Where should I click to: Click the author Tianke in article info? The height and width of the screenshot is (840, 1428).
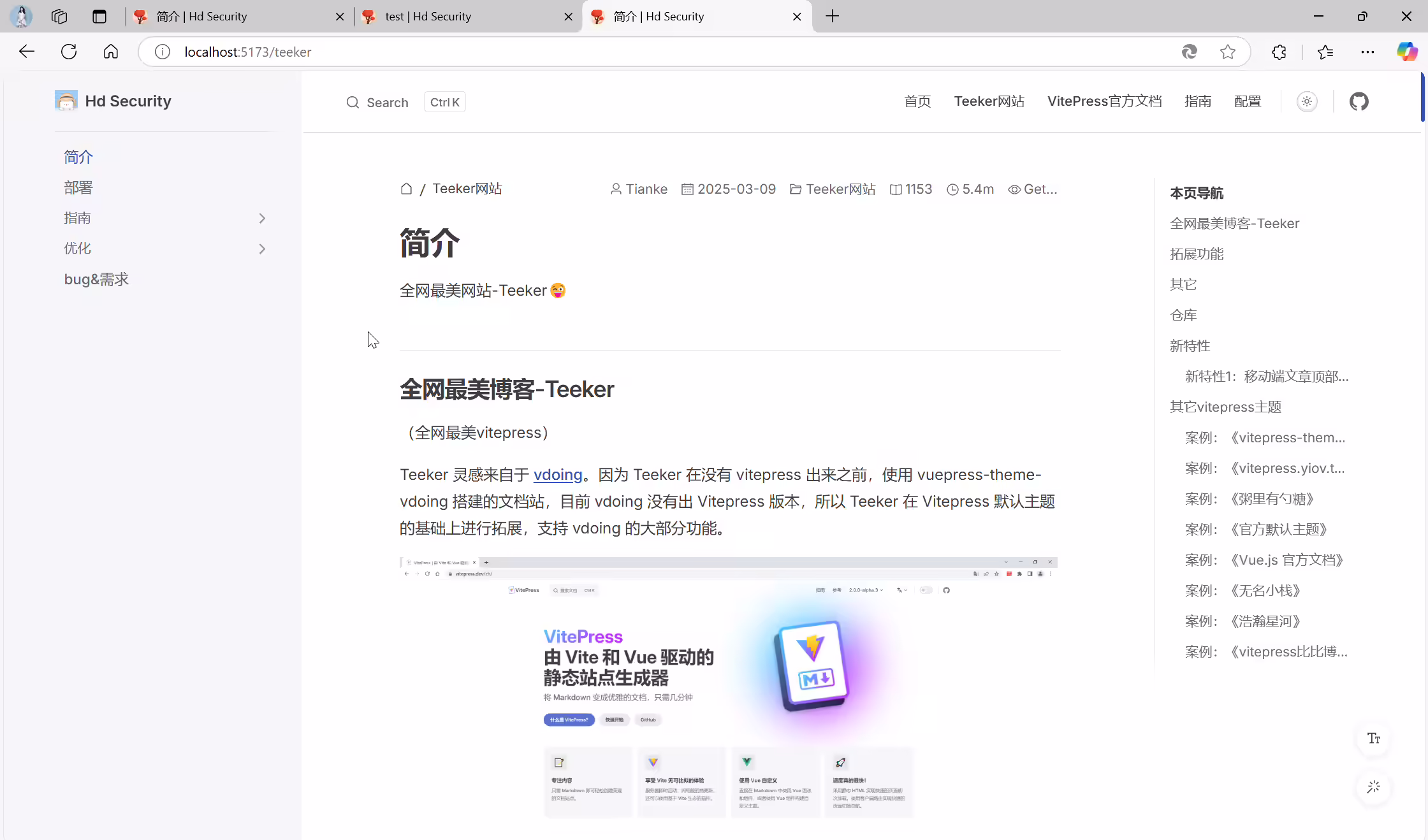[x=639, y=189]
